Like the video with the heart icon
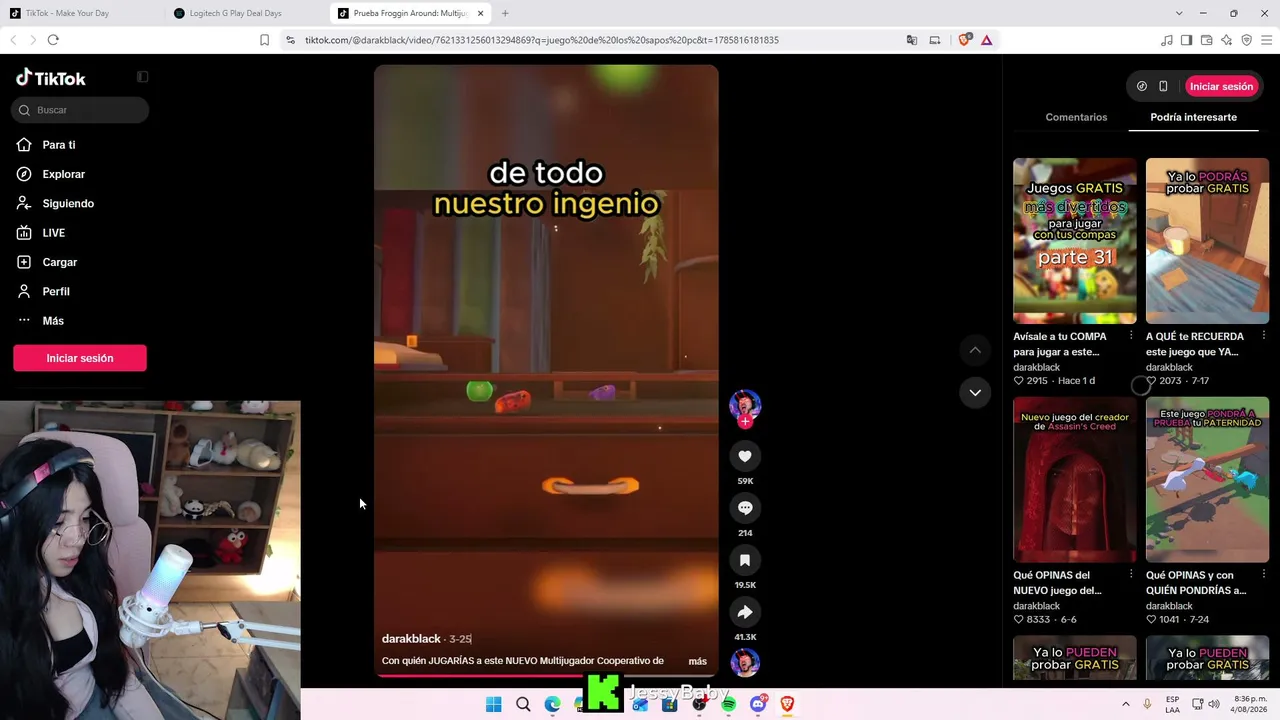The height and width of the screenshot is (720, 1280). (745, 456)
